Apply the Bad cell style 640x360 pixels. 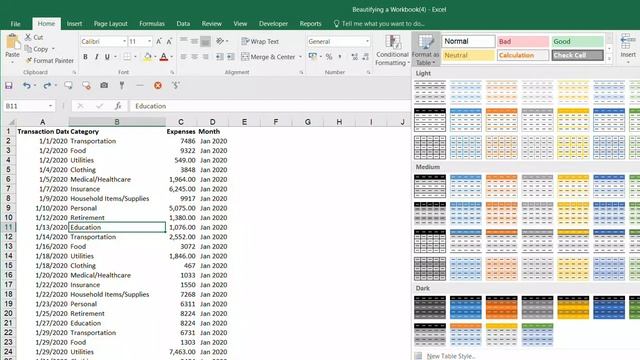tap(523, 41)
